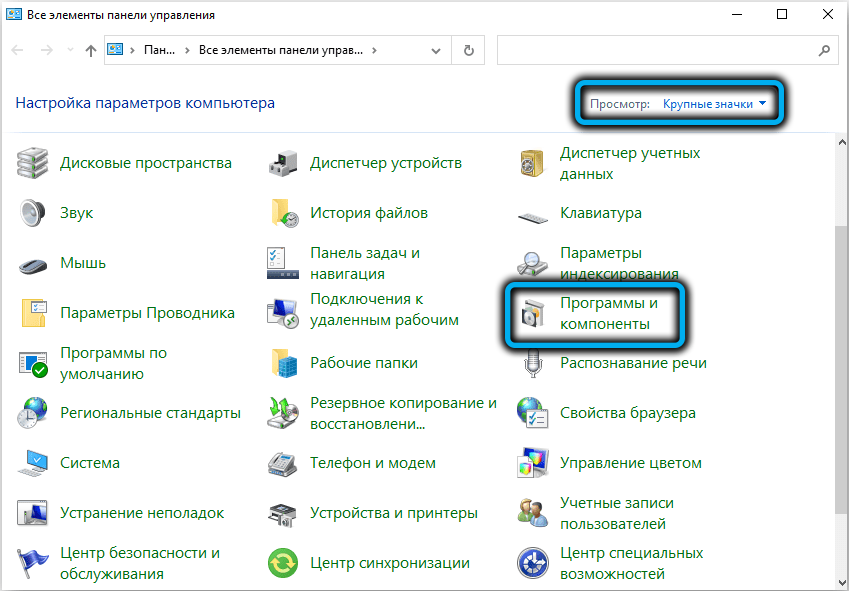
Task: Click the File Explorer Options folder icon
Action: coord(34,313)
